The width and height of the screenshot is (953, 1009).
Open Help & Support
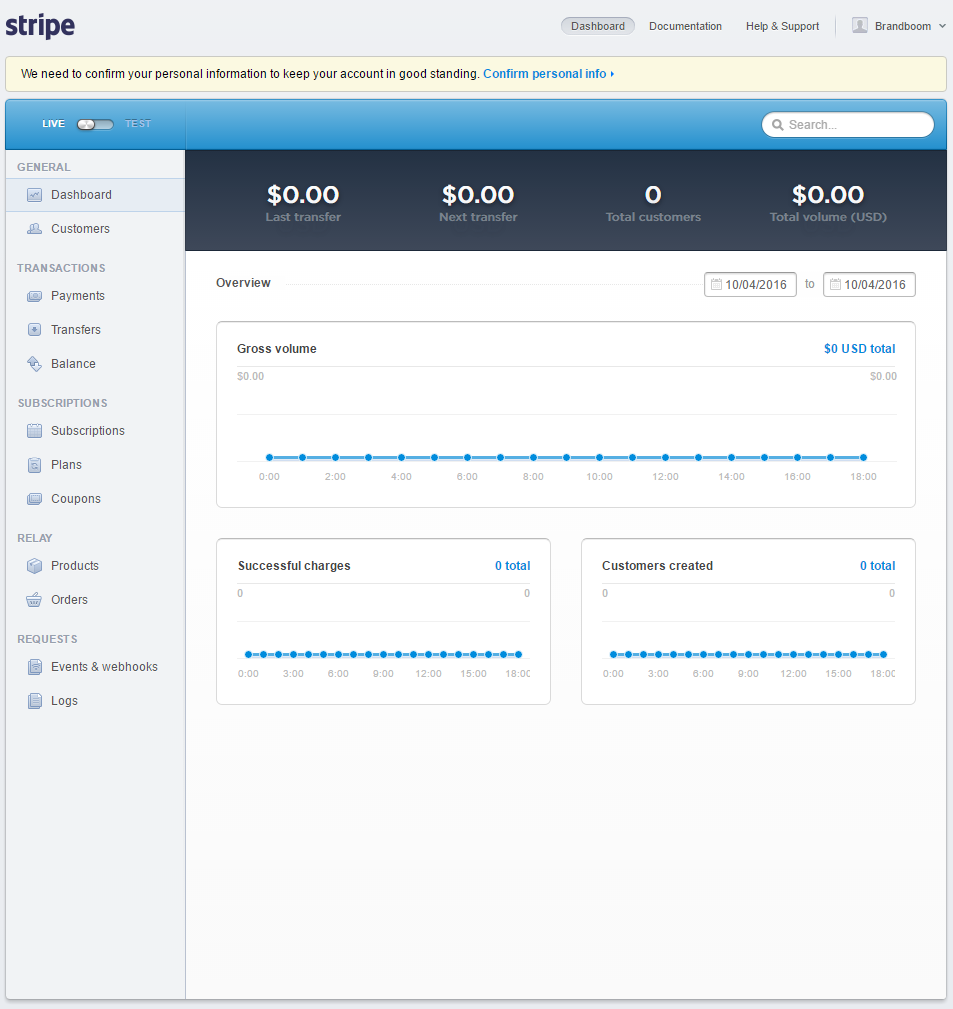point(782,26)
